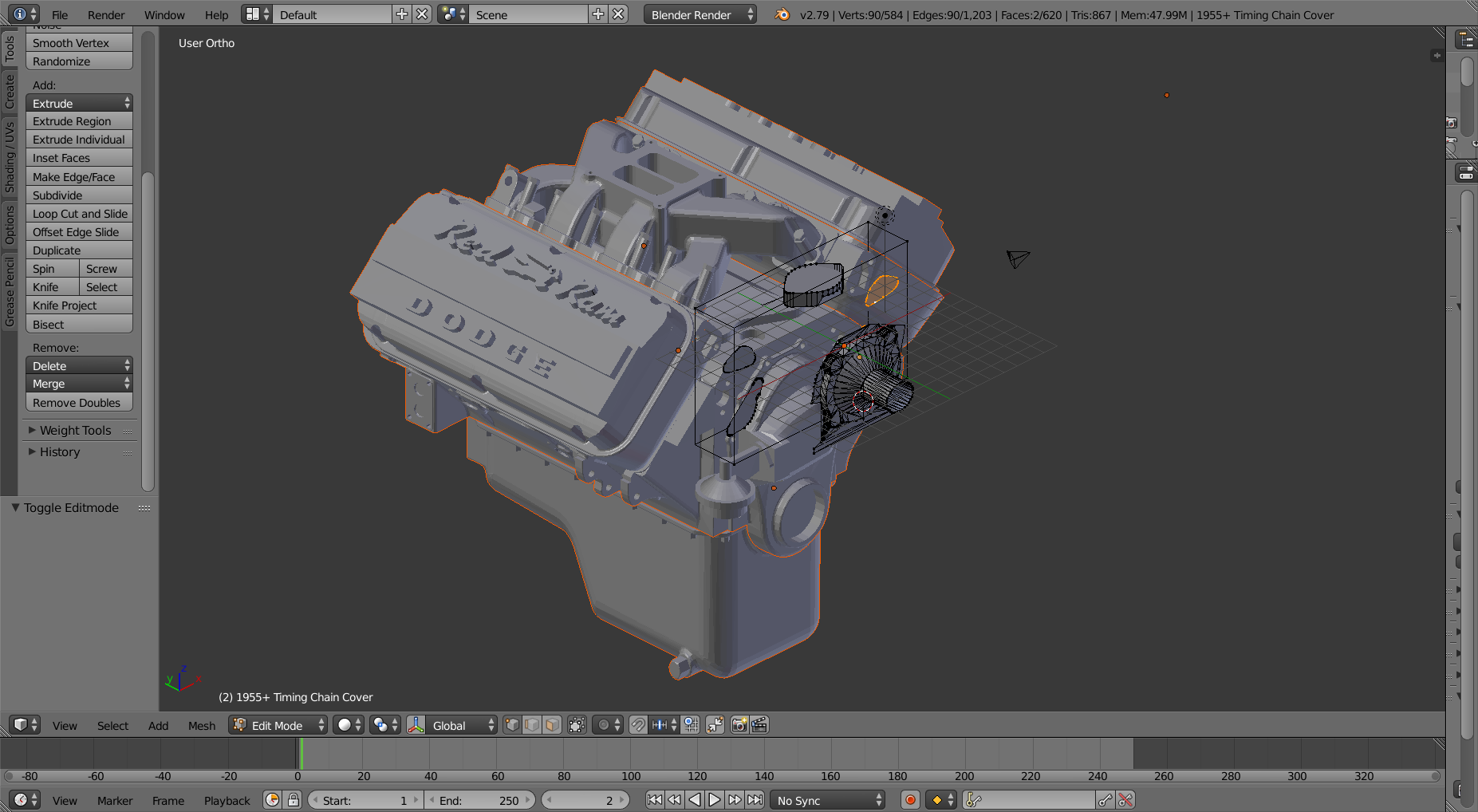
Task: Click the screen layout browse icon
Action: [x=257, y=14]
